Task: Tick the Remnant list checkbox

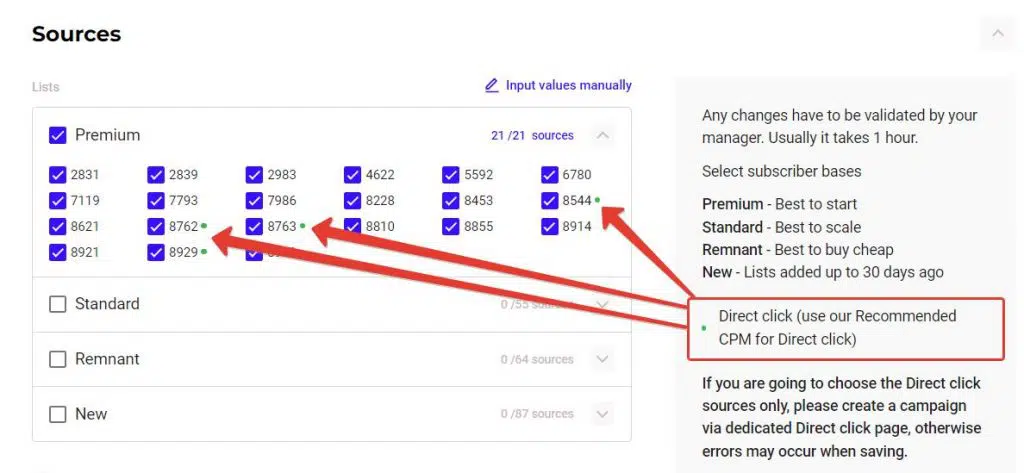Action: pos(58,359)
